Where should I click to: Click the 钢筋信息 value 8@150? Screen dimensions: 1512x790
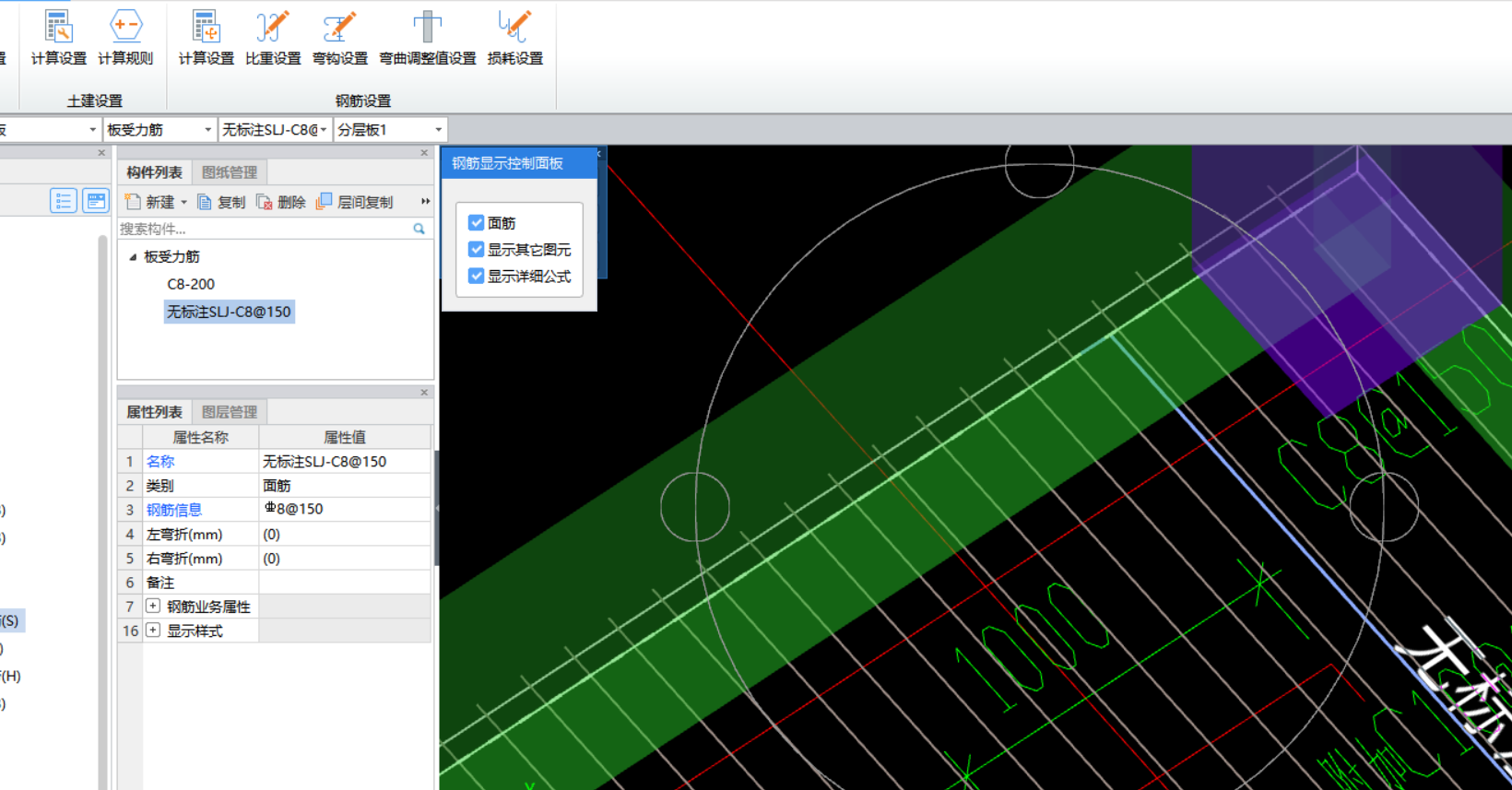coord(345,510)
